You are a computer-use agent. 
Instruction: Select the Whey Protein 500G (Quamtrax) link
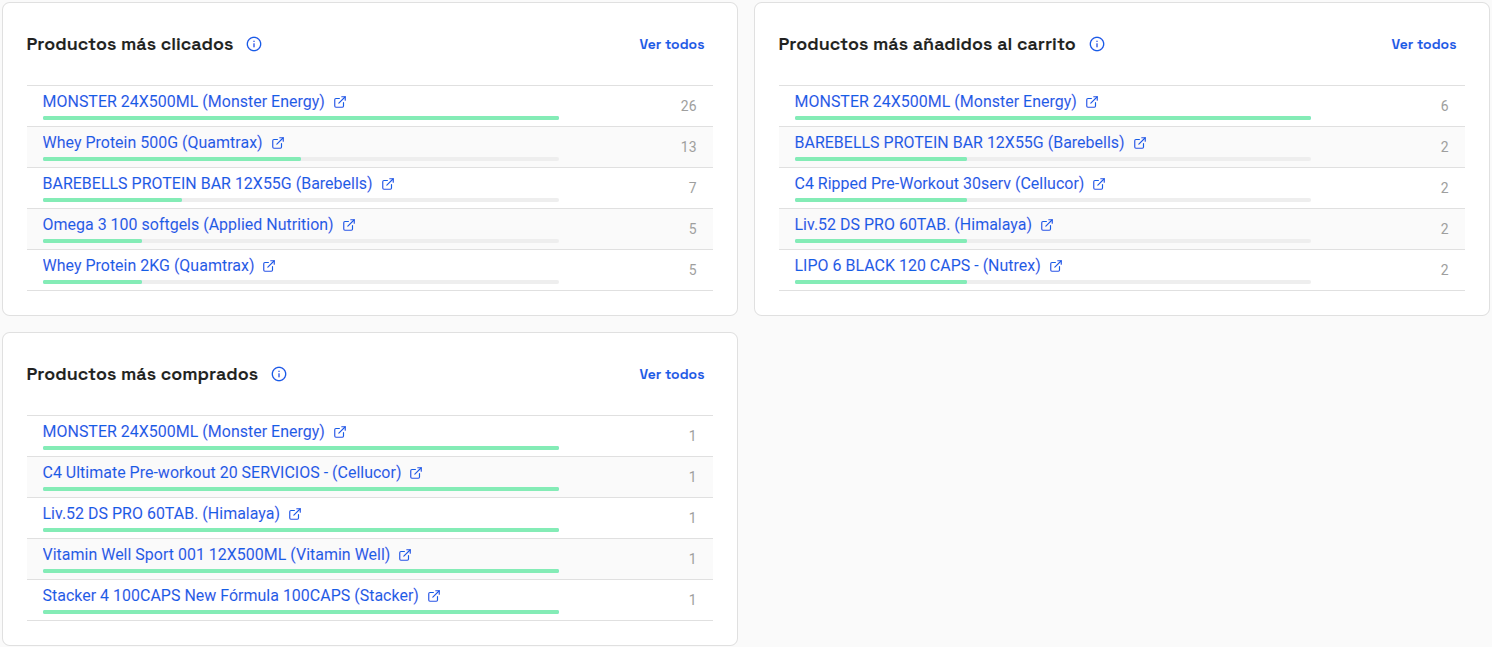tap(153, 142)
